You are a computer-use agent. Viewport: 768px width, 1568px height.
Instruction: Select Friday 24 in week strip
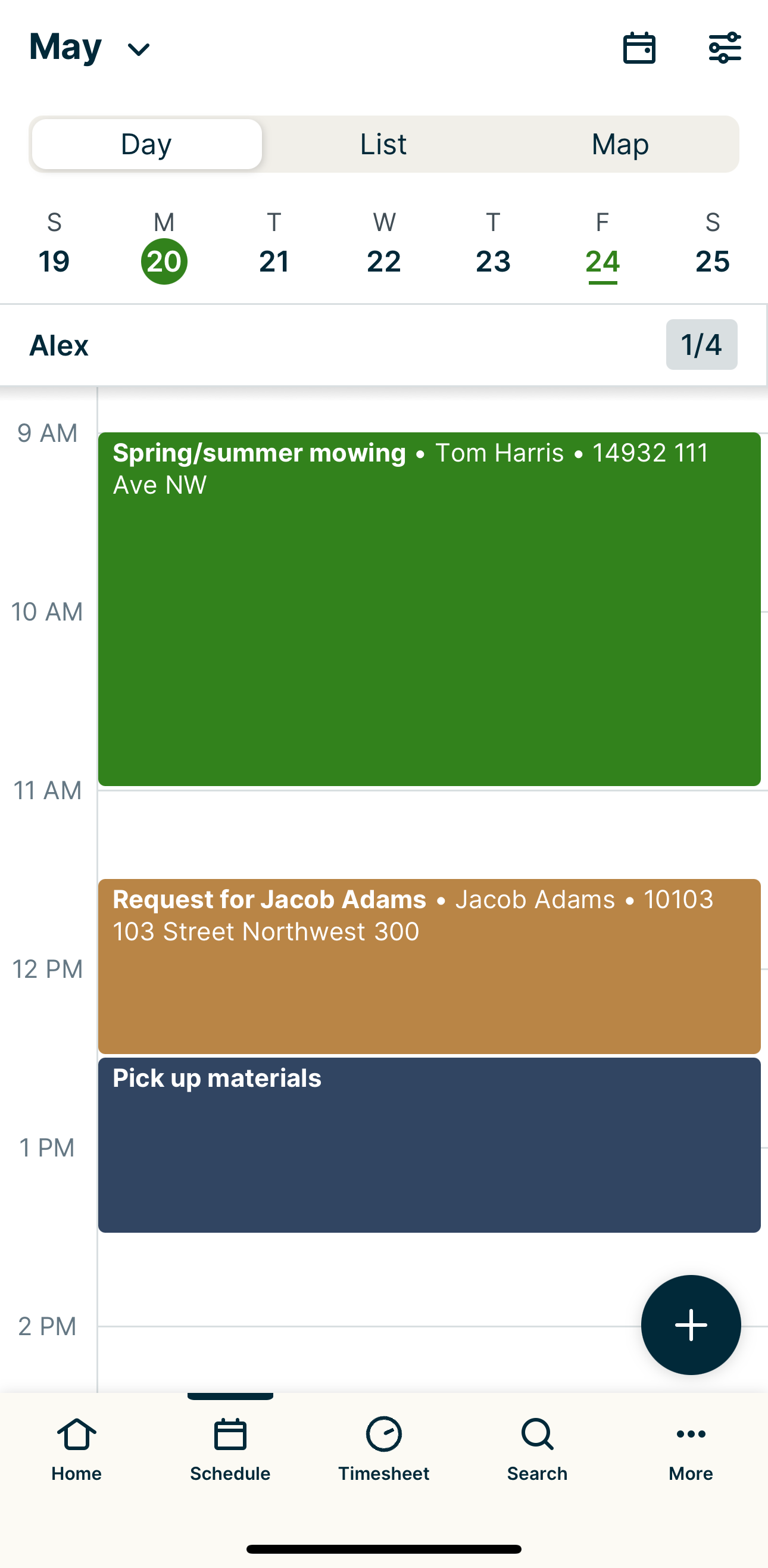click(602, 250)
